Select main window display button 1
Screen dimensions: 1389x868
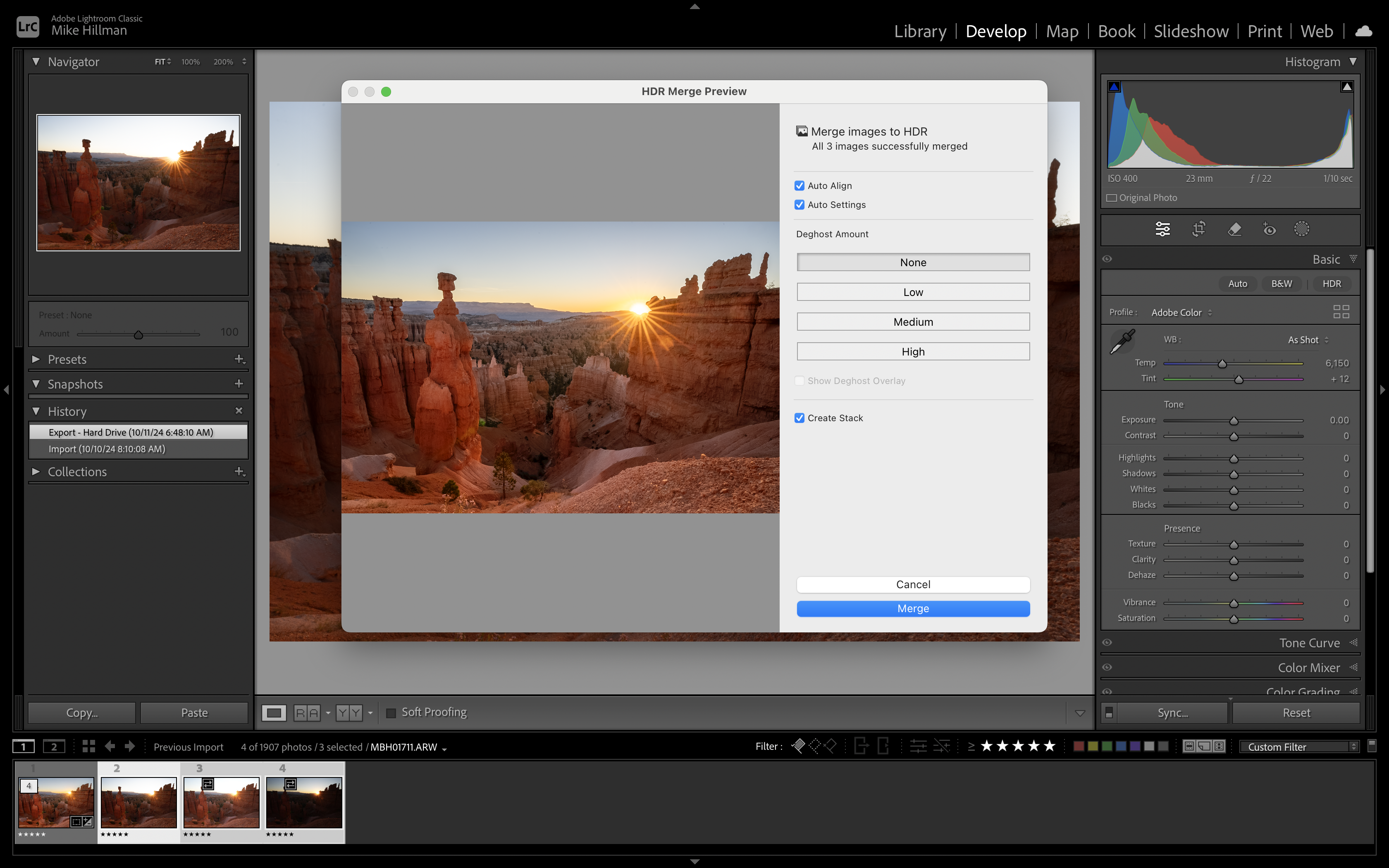click(24, 746)
